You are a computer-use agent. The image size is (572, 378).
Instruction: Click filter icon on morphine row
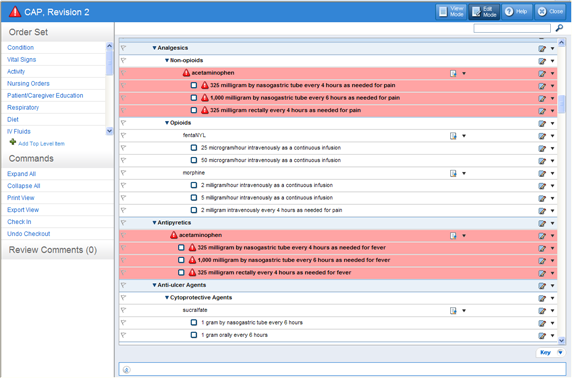[123, 173]
